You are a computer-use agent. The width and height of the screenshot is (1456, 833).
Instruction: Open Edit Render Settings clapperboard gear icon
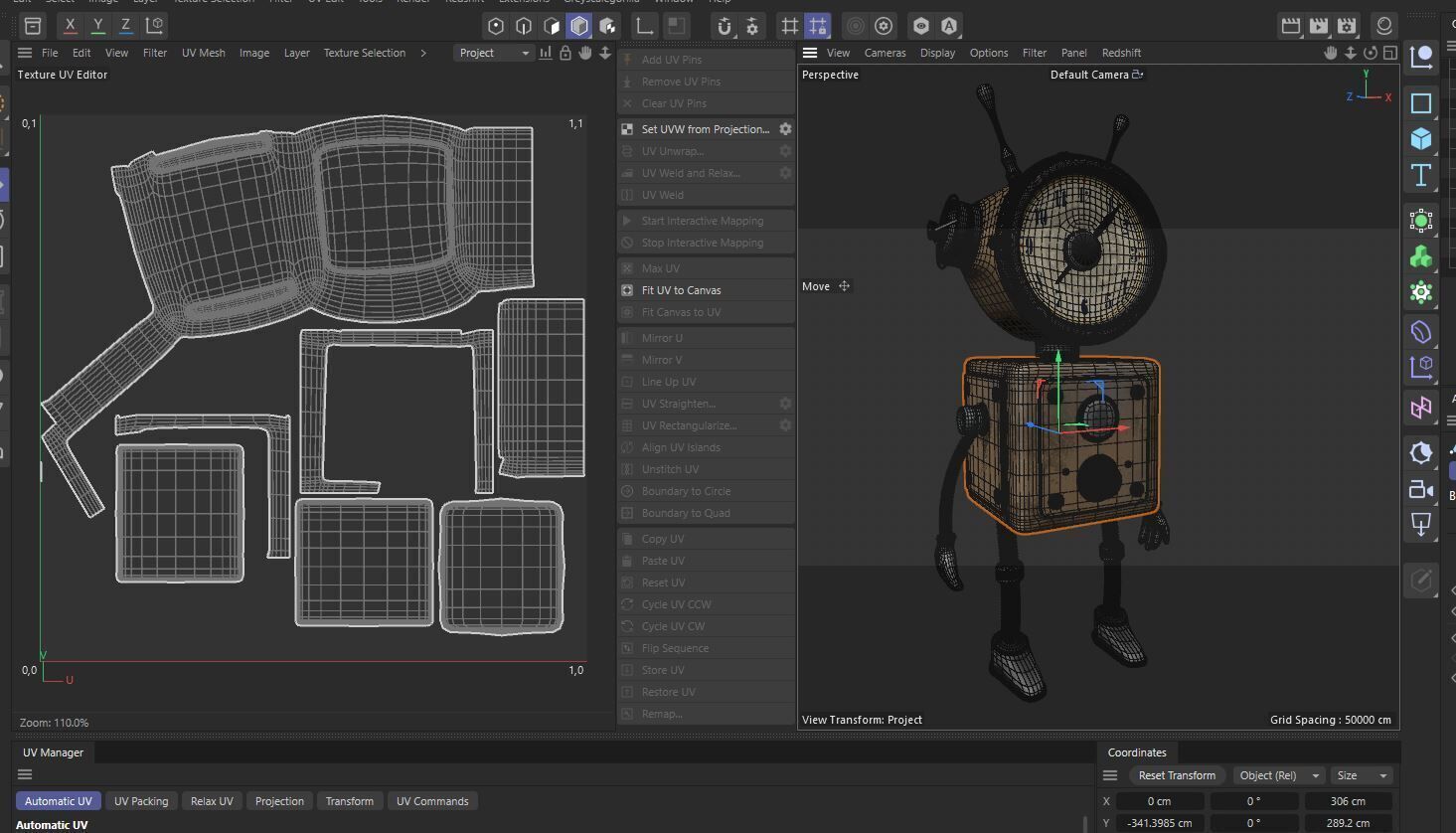pyautogui.click(x=1347, y=26)
